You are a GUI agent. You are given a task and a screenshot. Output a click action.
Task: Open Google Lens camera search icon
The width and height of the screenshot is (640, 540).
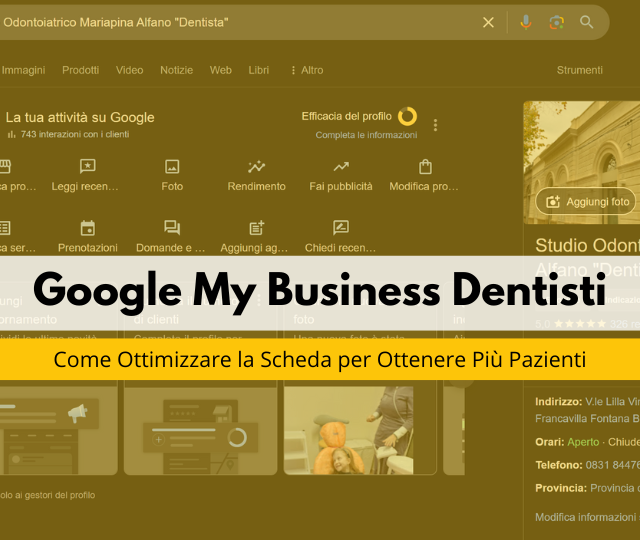pyautogui.click(x=557, y=22)
